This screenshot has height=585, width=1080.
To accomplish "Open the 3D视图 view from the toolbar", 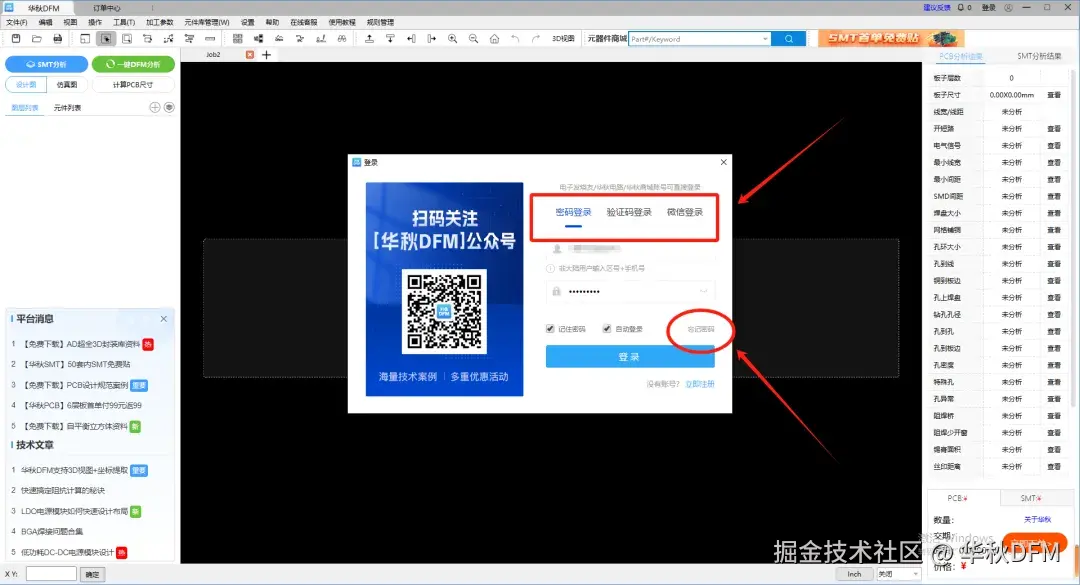I will tap(561, 38).
